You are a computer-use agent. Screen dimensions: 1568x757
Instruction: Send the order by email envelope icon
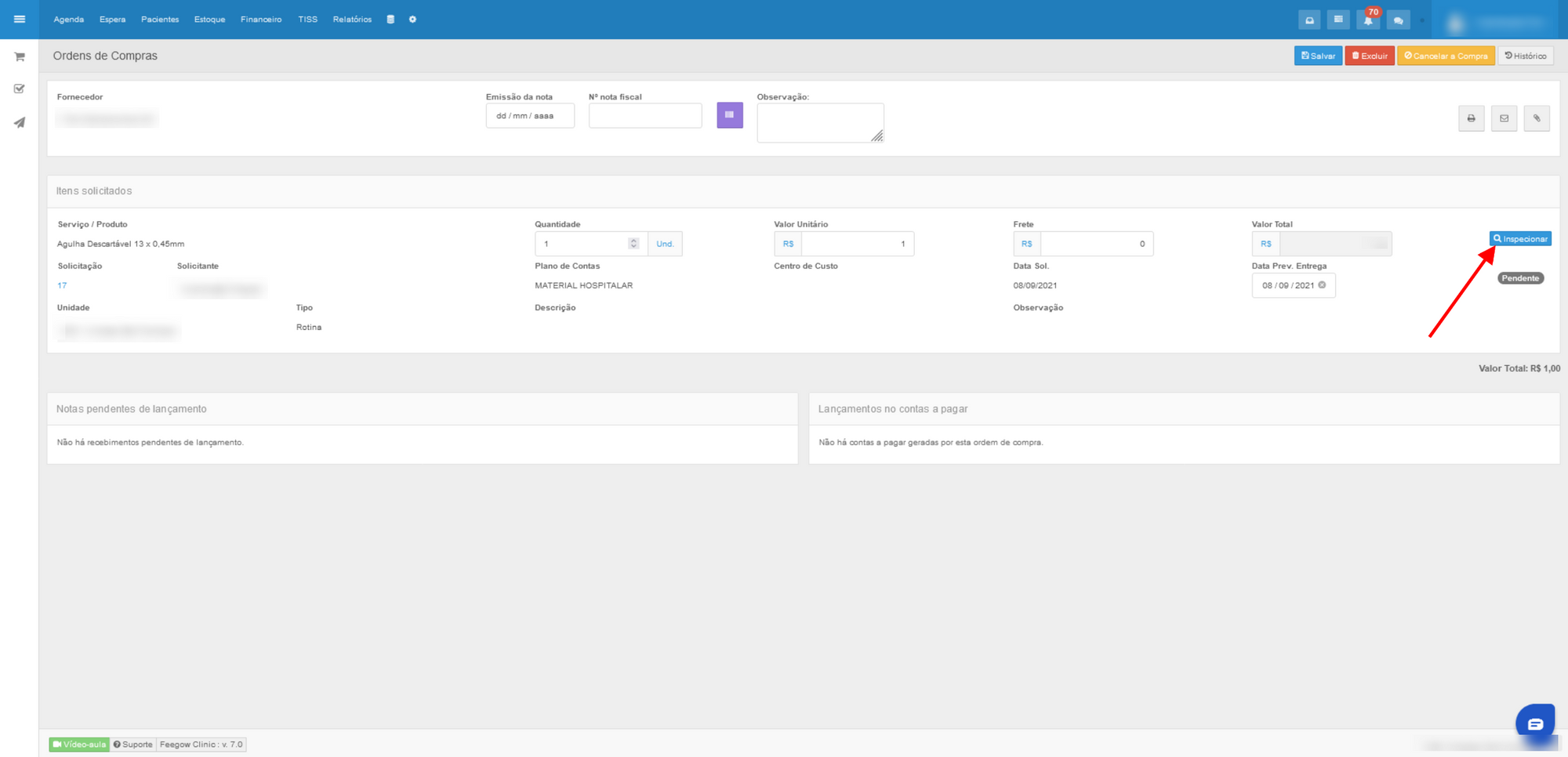click(x=1504, y=118)
